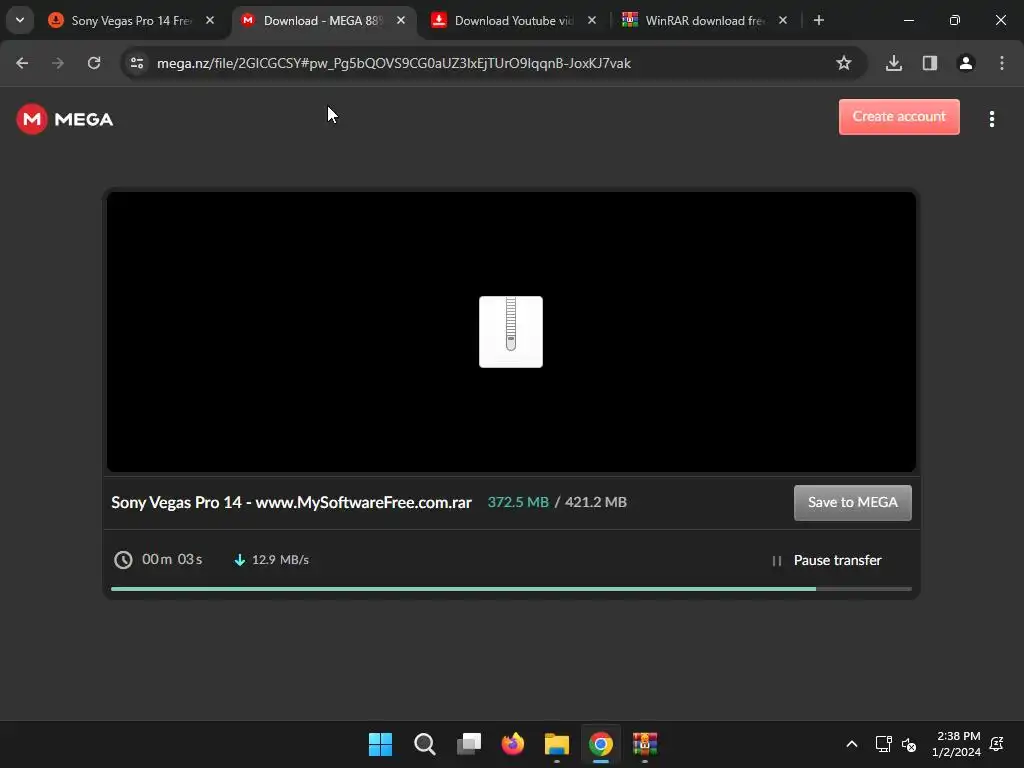This screenshot has height=768, width=1024.
Task: Click the 12.9 MB/s speed value
Action: pos(280,560)
